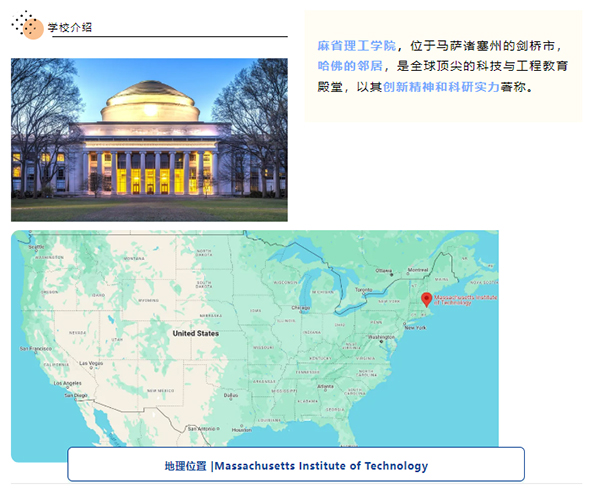Click Toronto on the map

coord(364,290)
